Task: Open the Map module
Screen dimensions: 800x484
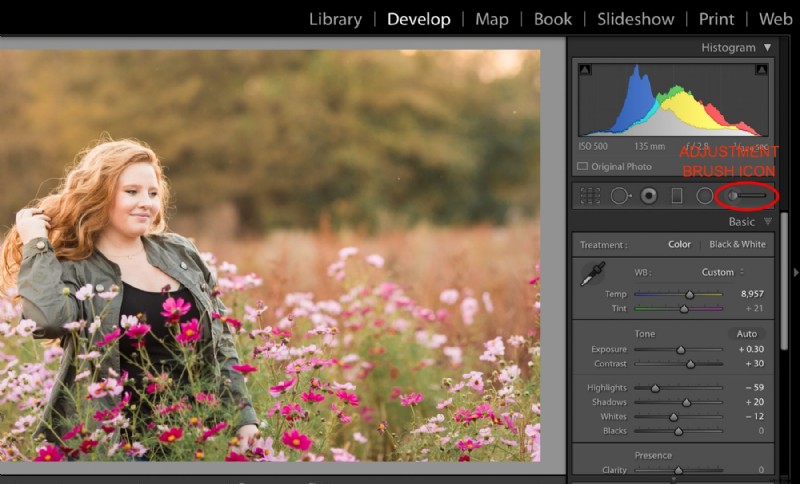Action: coord(492,19)
